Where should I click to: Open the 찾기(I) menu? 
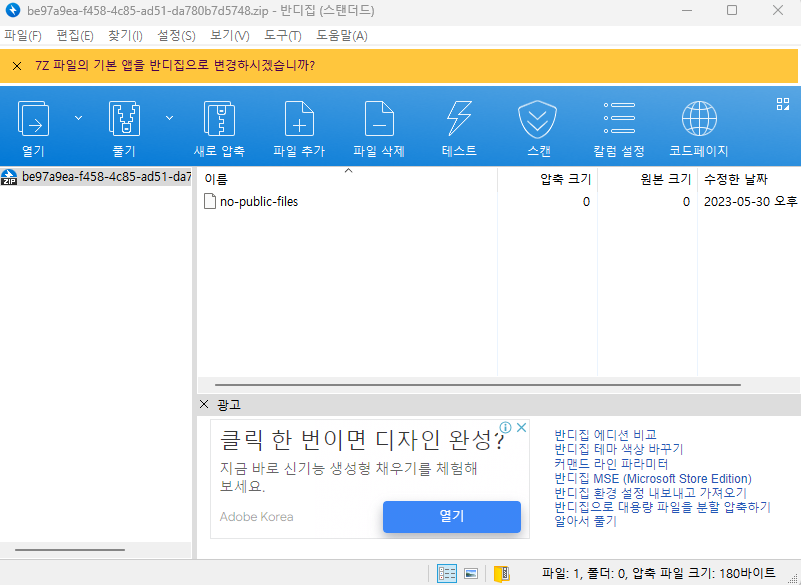click(x=125, y=36)
